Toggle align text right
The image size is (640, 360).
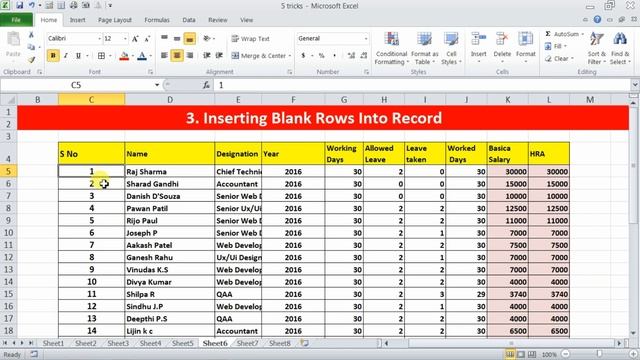click(189, 55)
